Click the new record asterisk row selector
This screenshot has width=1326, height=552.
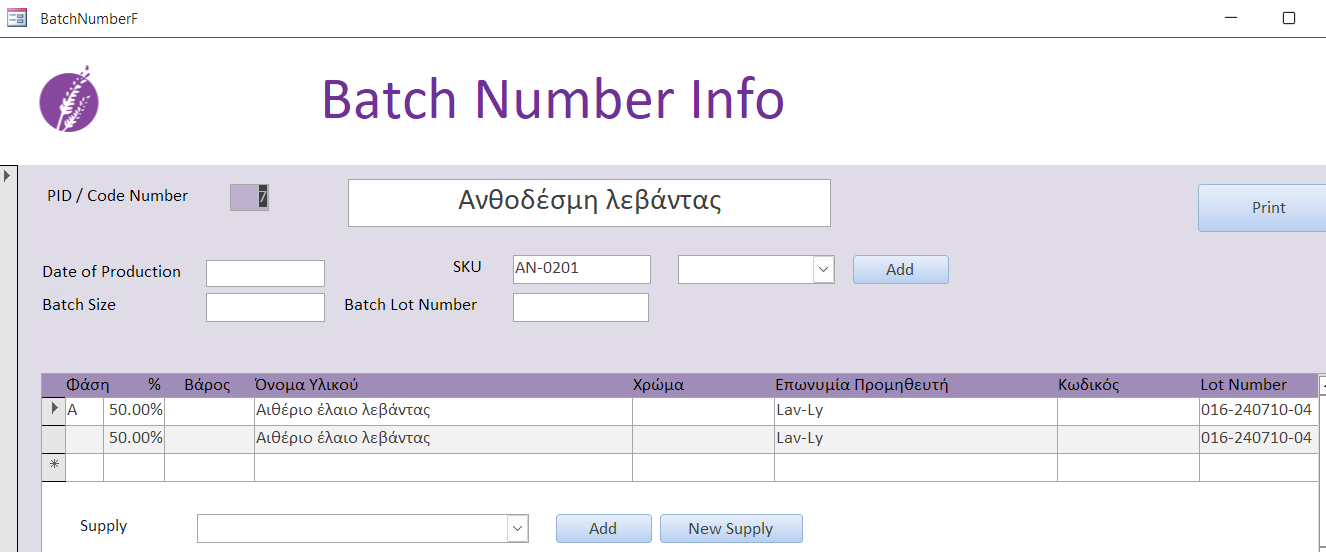[x=54, y=466]
